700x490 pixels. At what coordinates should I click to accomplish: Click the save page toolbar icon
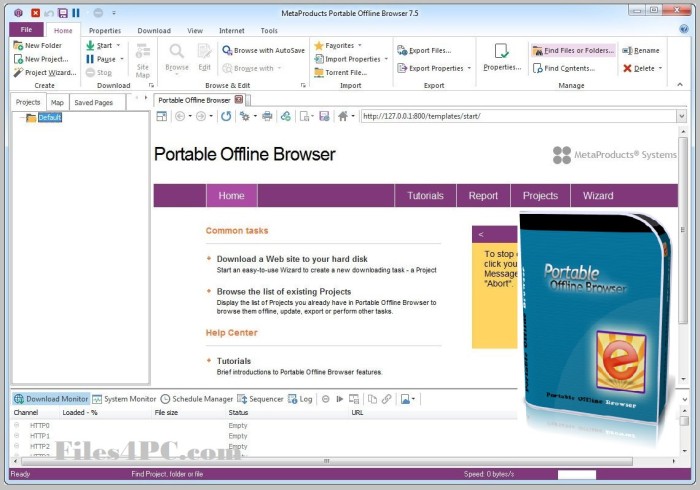click(324, 116)
